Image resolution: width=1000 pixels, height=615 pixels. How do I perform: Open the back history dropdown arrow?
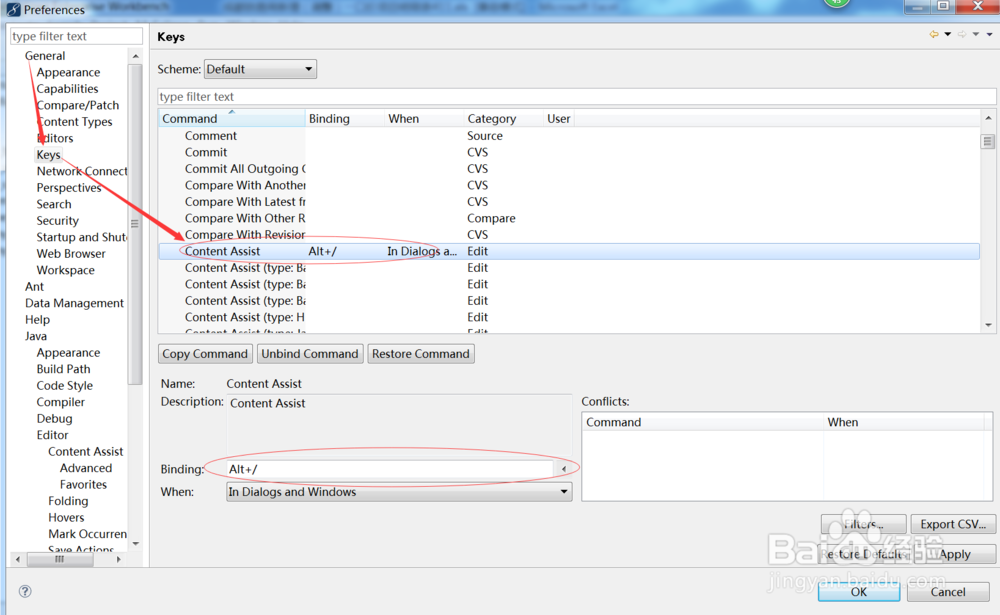click(948, 34)
